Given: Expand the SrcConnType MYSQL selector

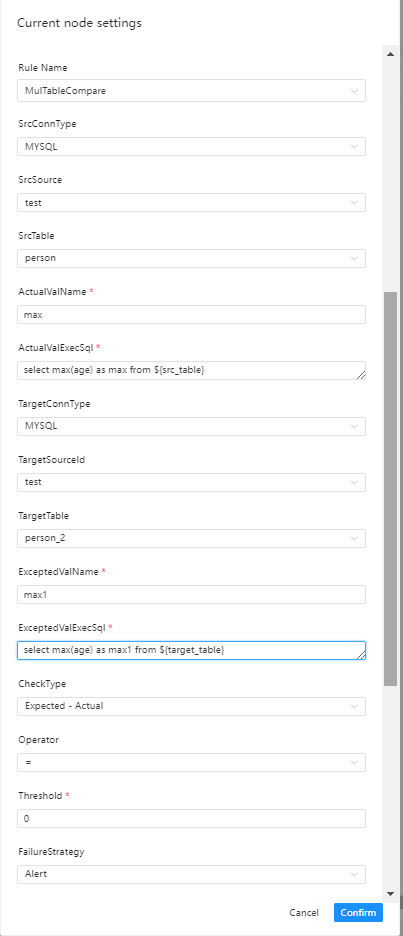Looking at the screenshot, I should click(x=191, y=146).
